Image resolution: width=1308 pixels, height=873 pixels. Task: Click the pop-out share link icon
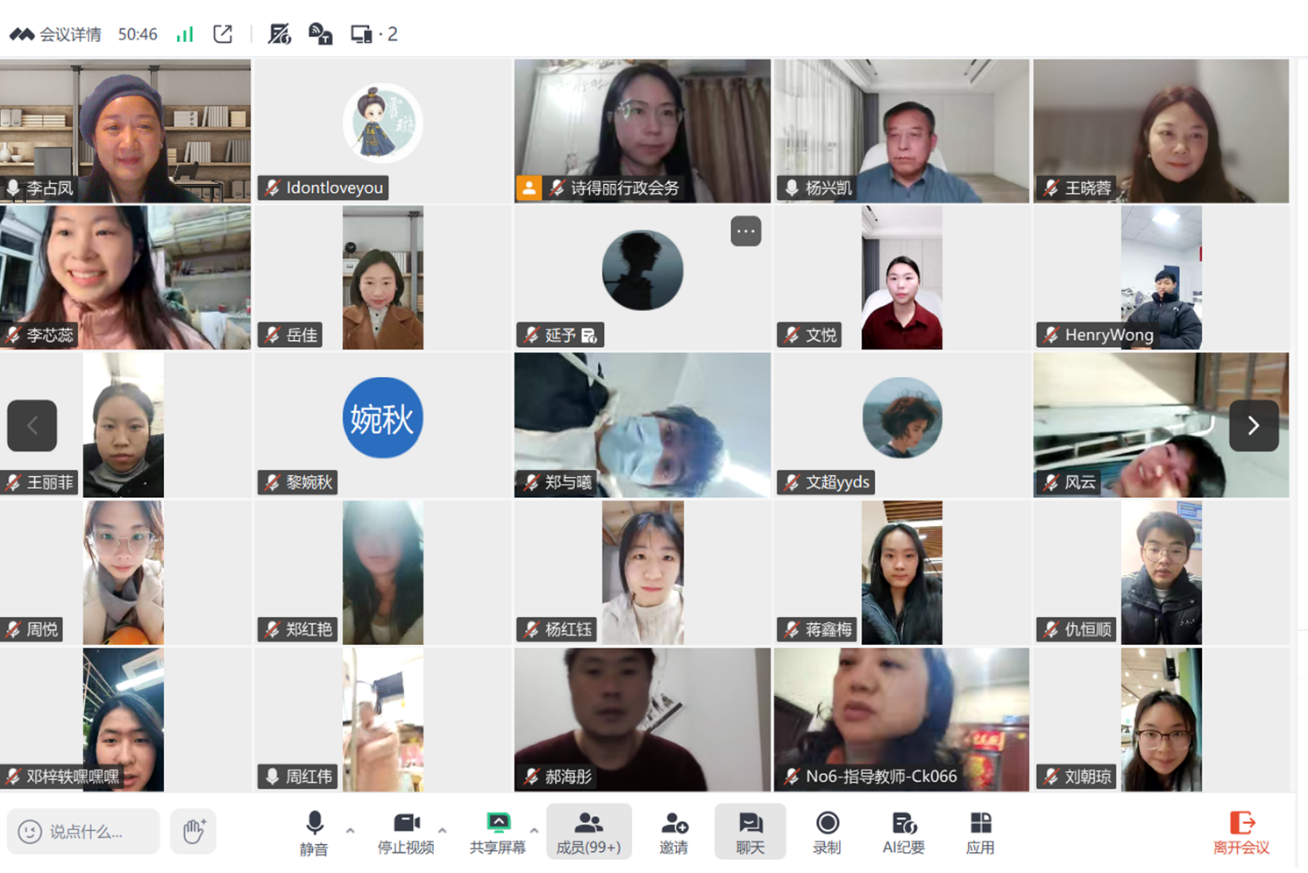pyautogui.click(x=223, y=34)
